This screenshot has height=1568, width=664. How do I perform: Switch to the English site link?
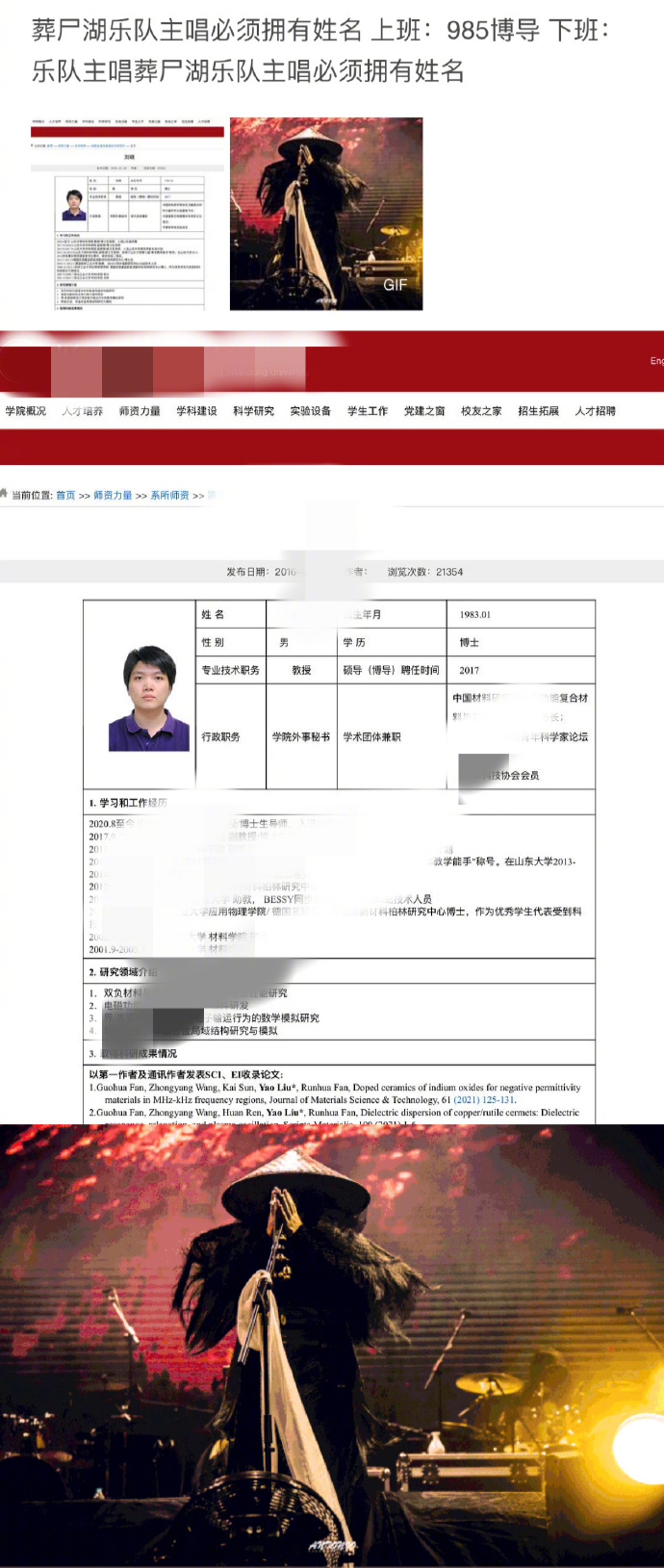point(656,361)
